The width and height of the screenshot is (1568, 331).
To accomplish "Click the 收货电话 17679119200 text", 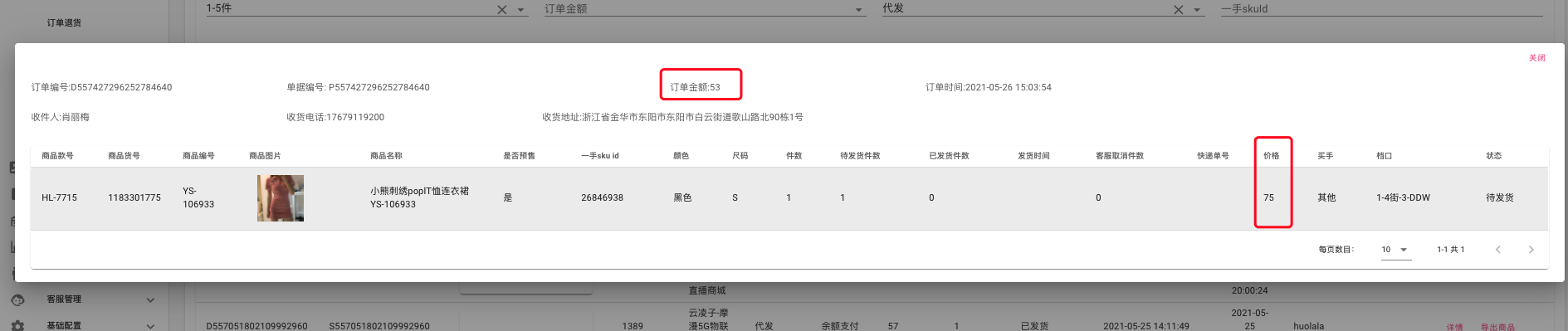I will 335,117.
